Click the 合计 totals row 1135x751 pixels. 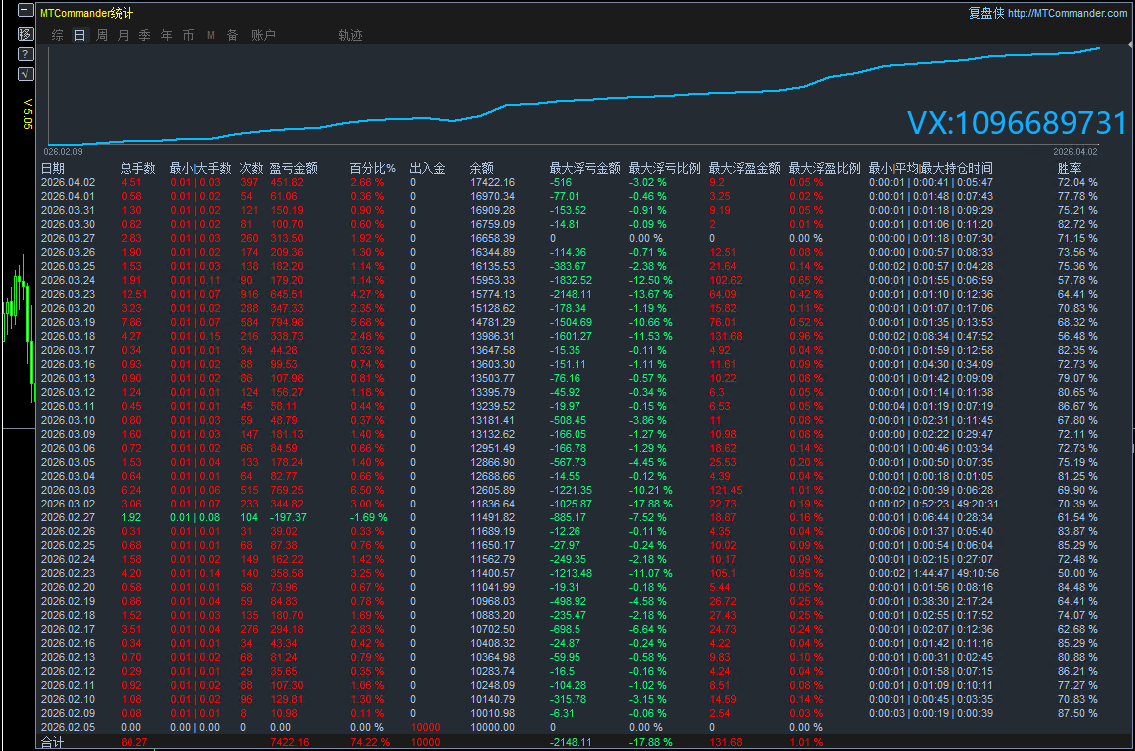point(52,742)
